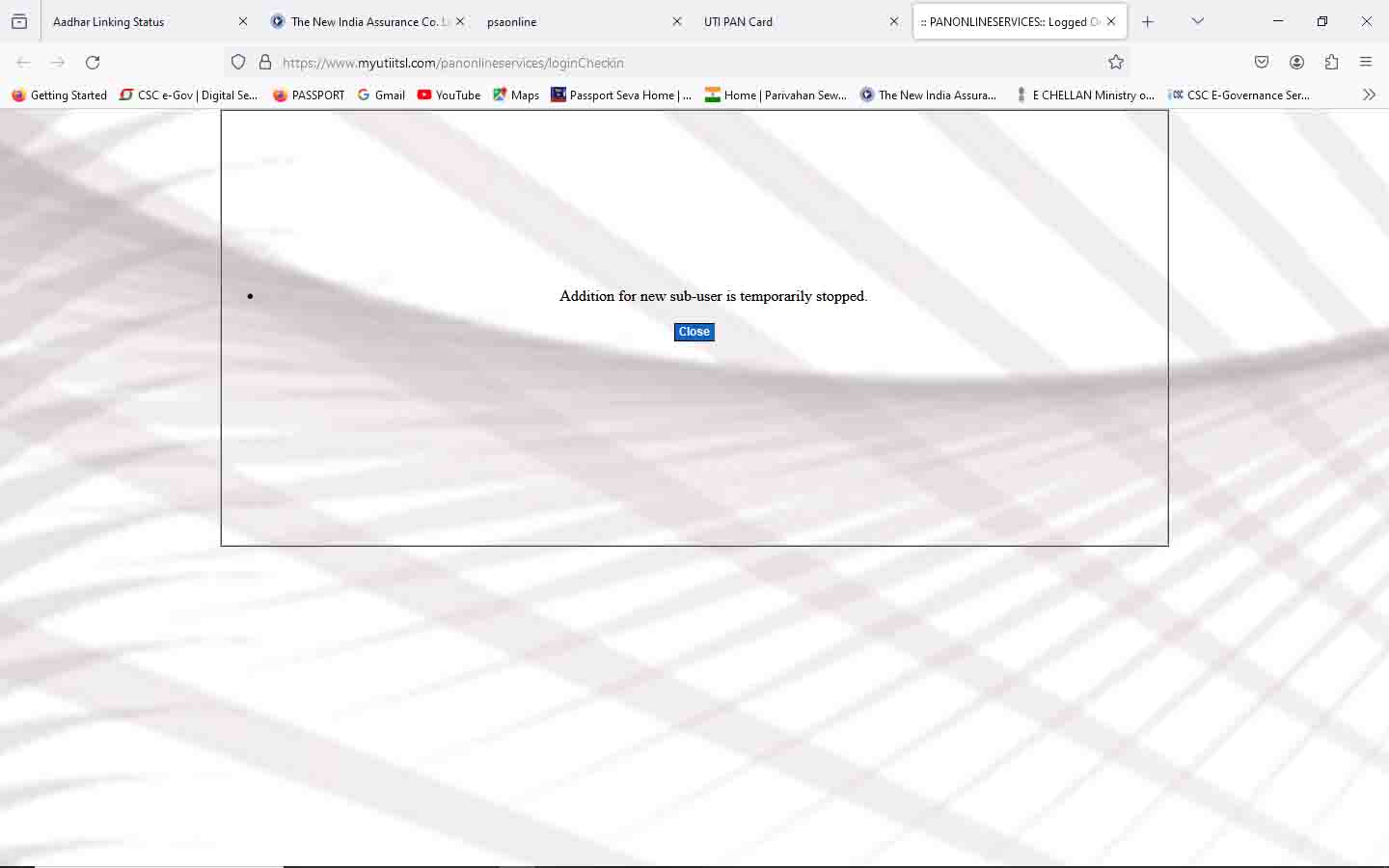The image size is (1389, 868).
Task: Open the tracking protection shield icon
Action: [x=238, y=63]
